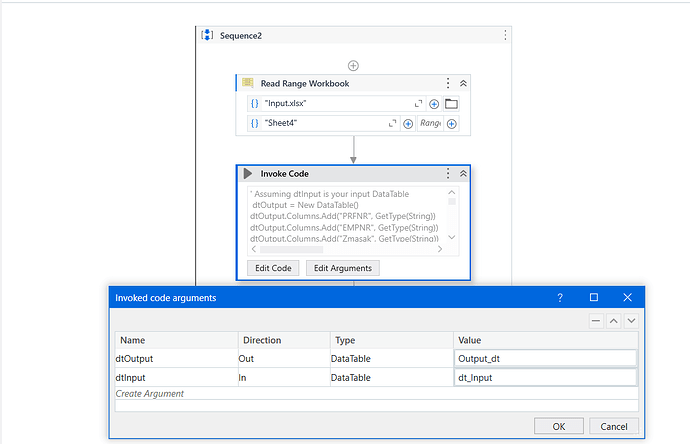Open help in Invoked code arguments dialog

pos(560,298)
